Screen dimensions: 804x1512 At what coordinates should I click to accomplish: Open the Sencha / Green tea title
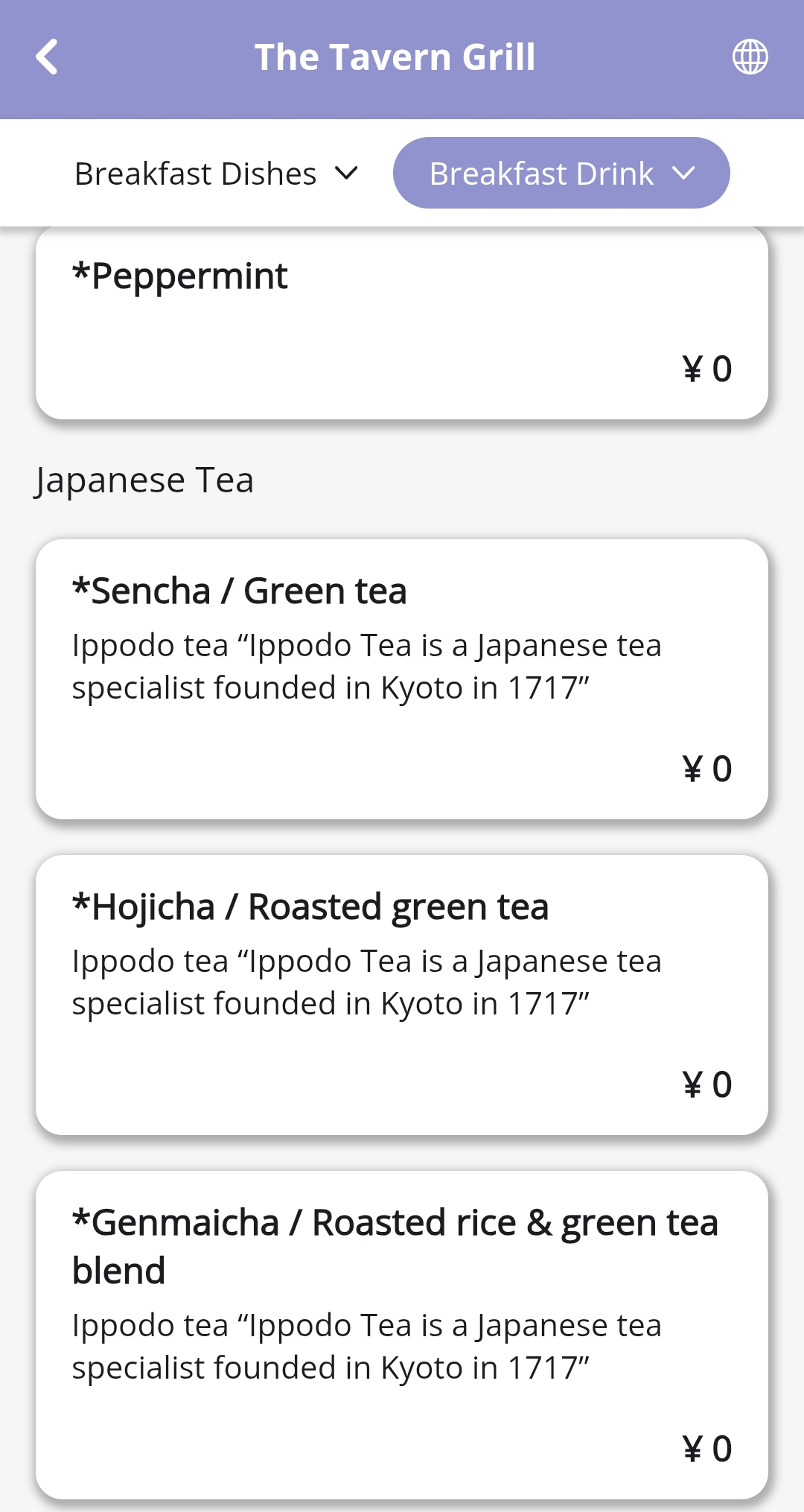tap(240, 591)
